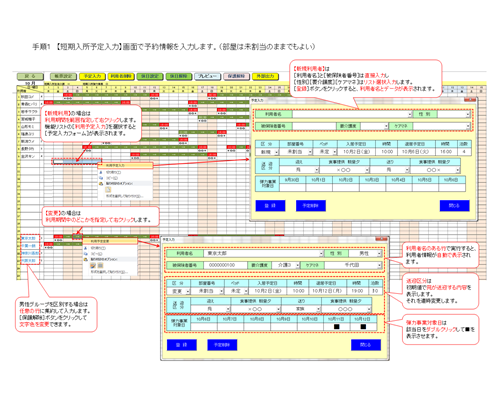Viewport: 500px width, 400px height.
Task: Choose 利用予定変更 in the lower context menu
Action: tap(110, 241)
